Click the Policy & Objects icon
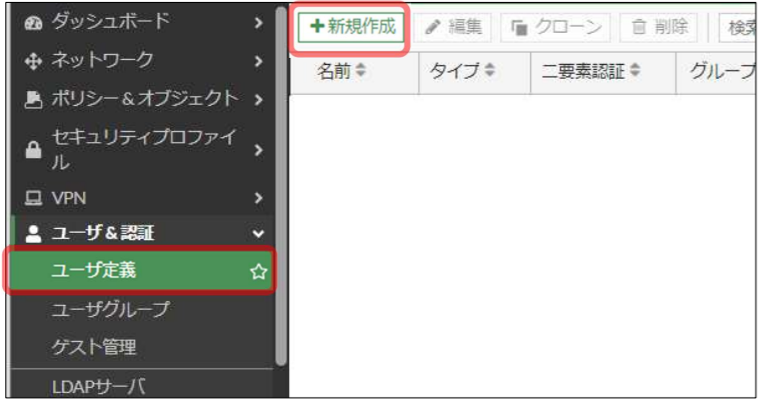Viewport: 758px width, 400px height. (x=33, y=100)
